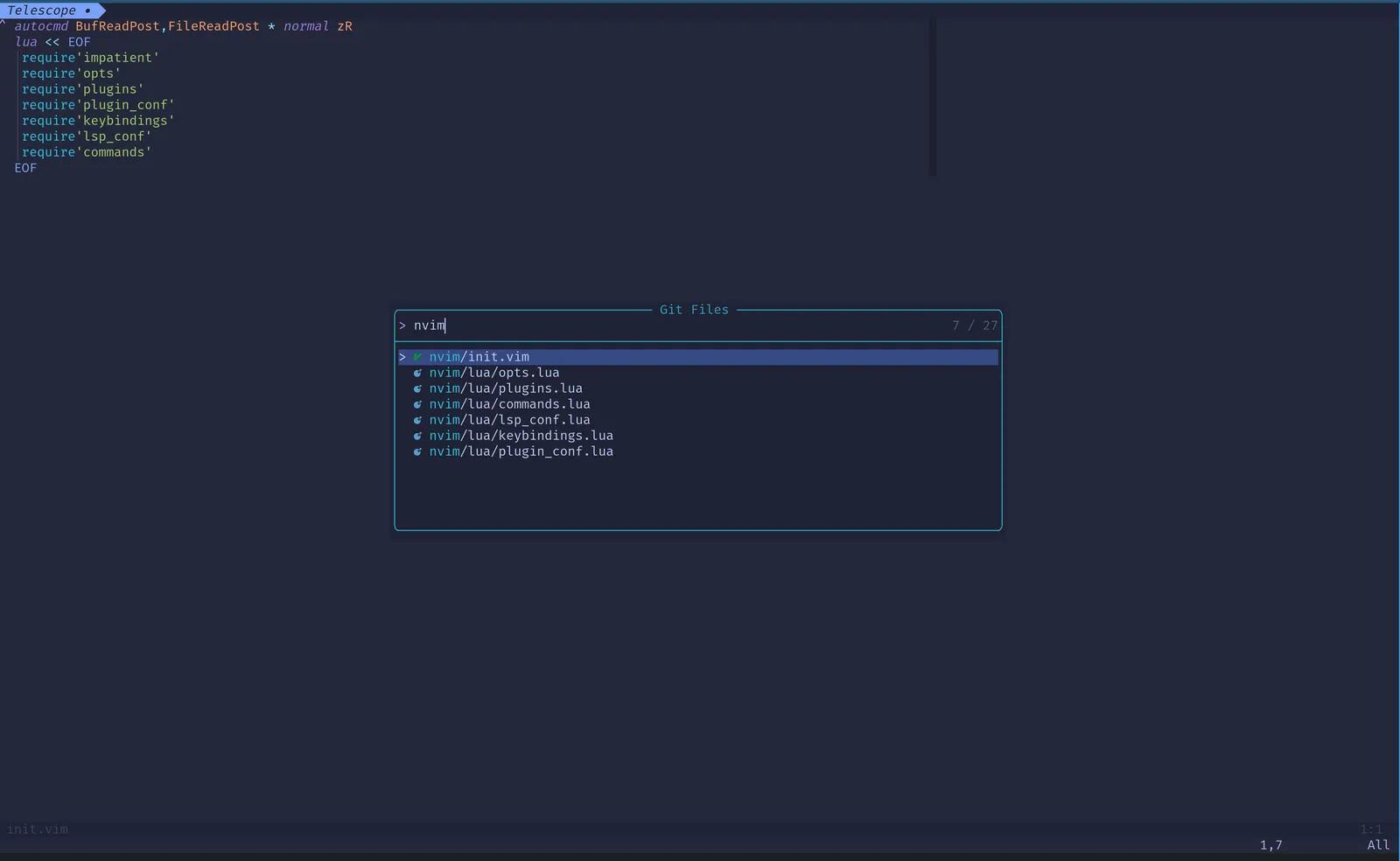
Task: Open nvim/lua/commands.lua from the results
Action: click(509, 404)
